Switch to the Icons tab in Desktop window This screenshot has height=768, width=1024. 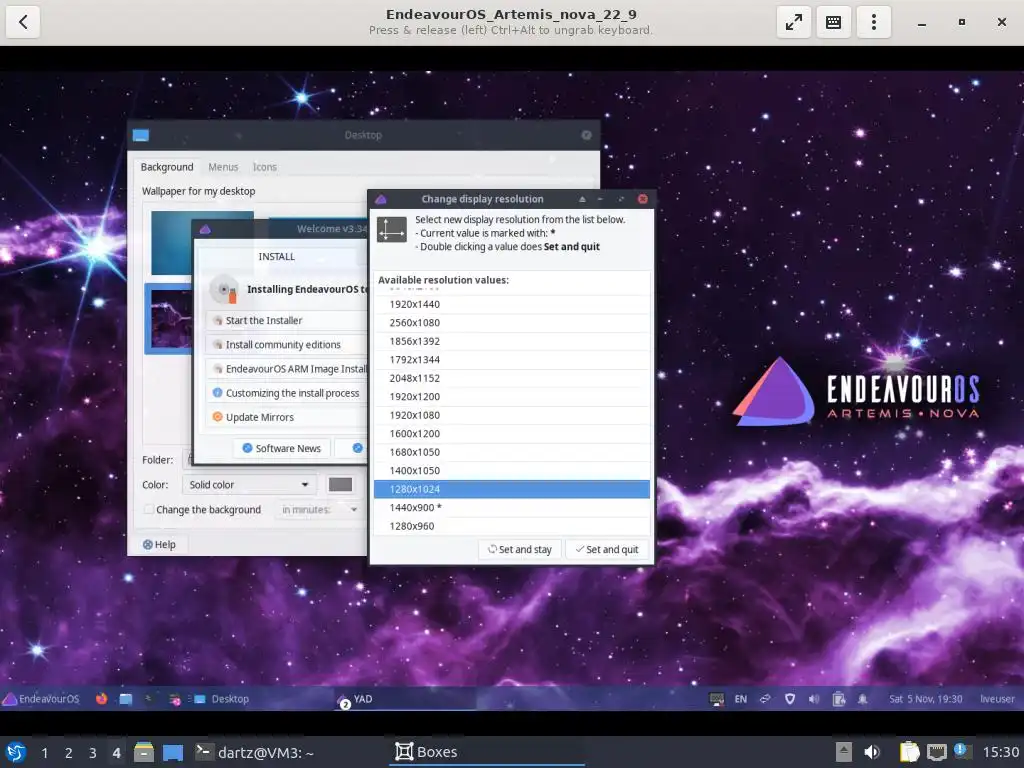(264, 167)
